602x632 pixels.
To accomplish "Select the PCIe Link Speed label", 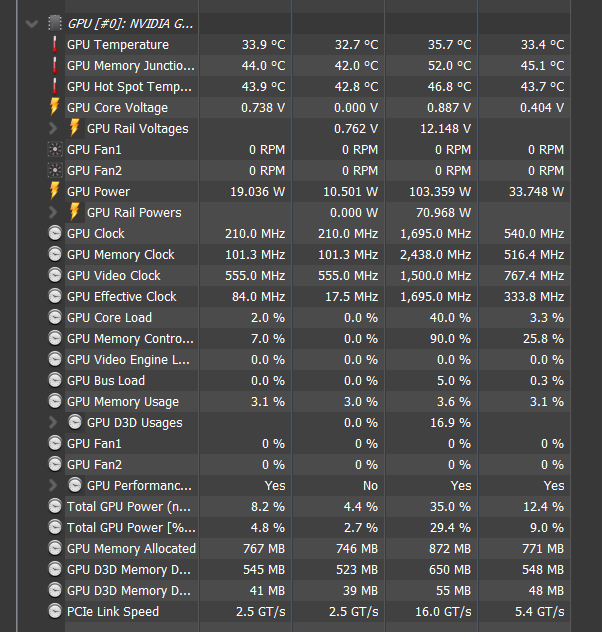I will click(113, 612).
